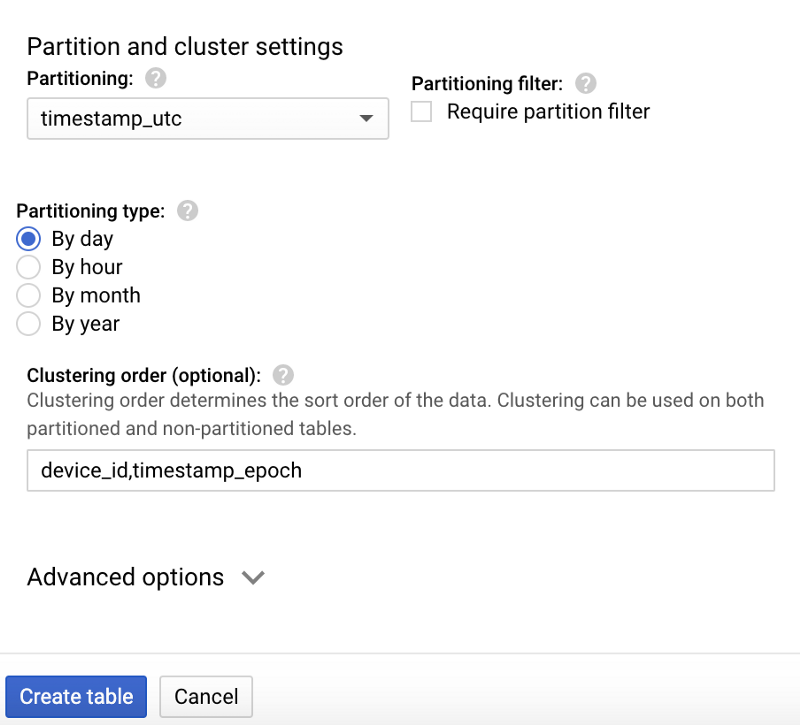Click the Partitioning filter help icon

point(586,84)
